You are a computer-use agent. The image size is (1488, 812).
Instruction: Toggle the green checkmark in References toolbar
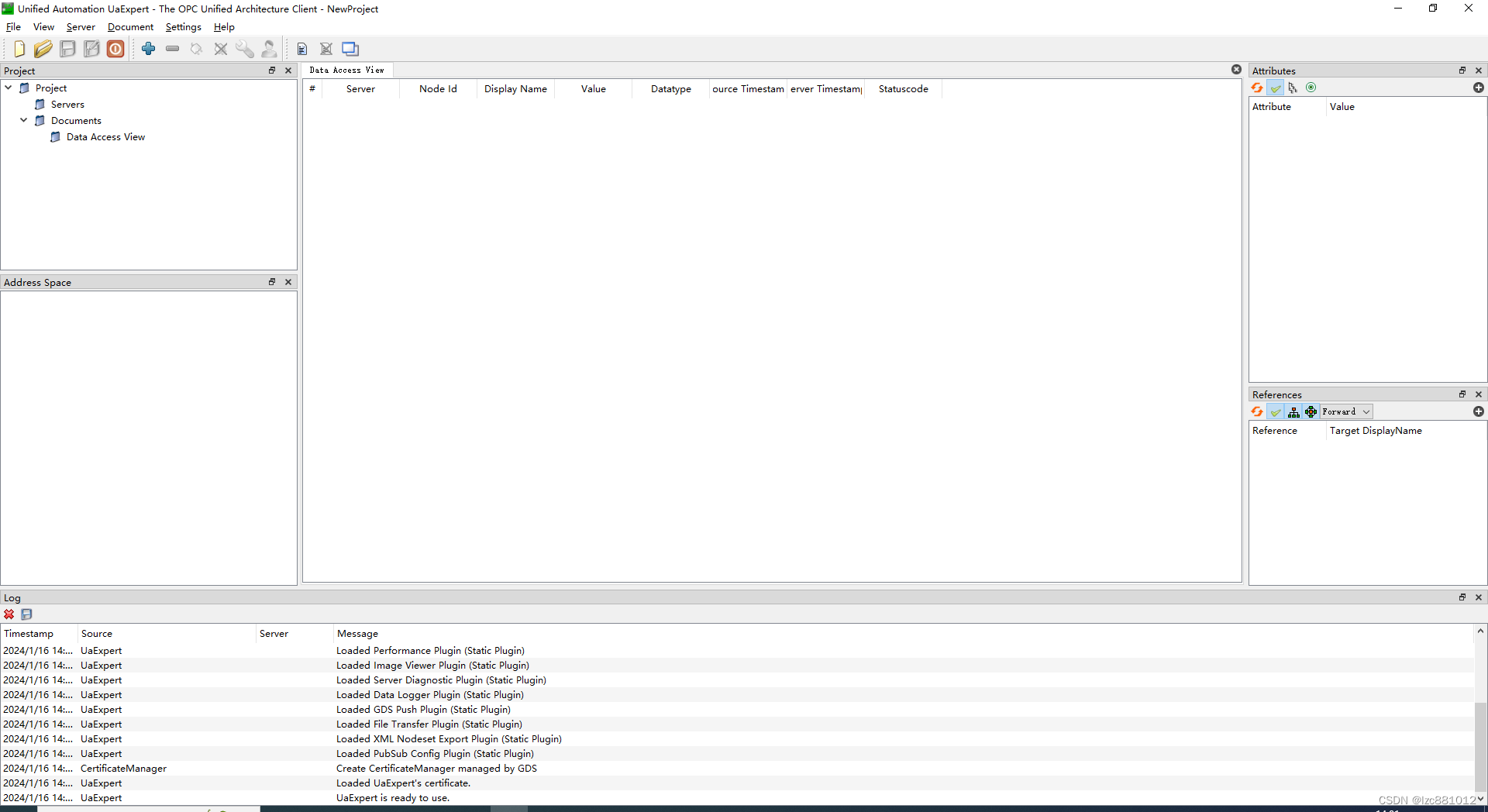[1276, 411]
